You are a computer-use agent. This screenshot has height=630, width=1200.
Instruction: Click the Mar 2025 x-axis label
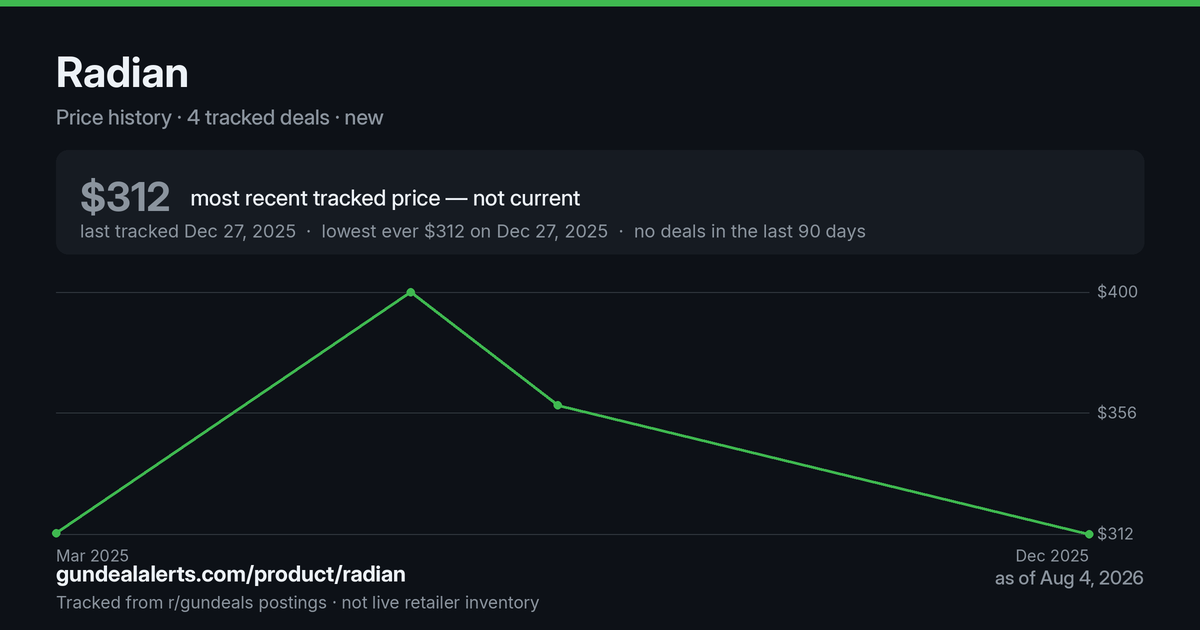click(92, 555)
